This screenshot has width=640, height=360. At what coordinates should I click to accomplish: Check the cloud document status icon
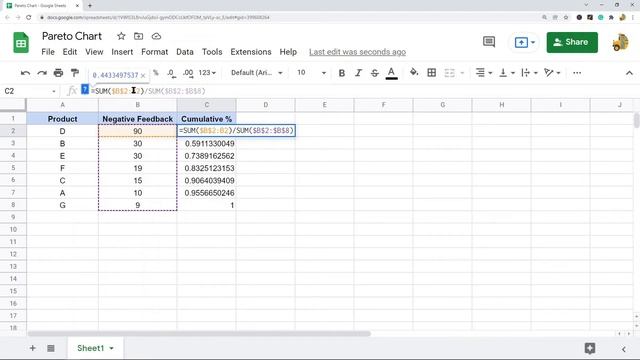pyautogui.click(x=156, y=36)
